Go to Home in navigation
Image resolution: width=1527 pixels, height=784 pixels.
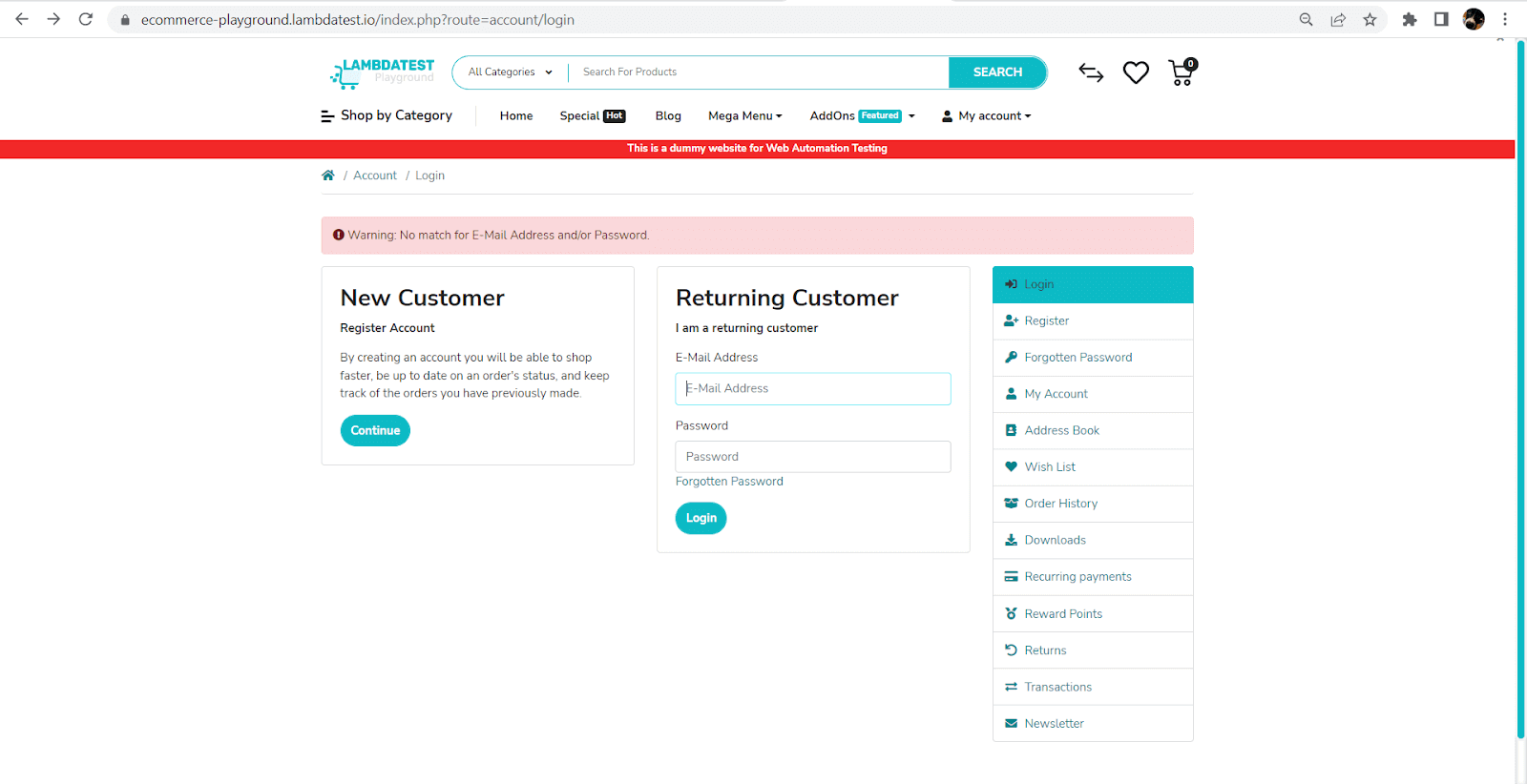(x=516, y=115)
